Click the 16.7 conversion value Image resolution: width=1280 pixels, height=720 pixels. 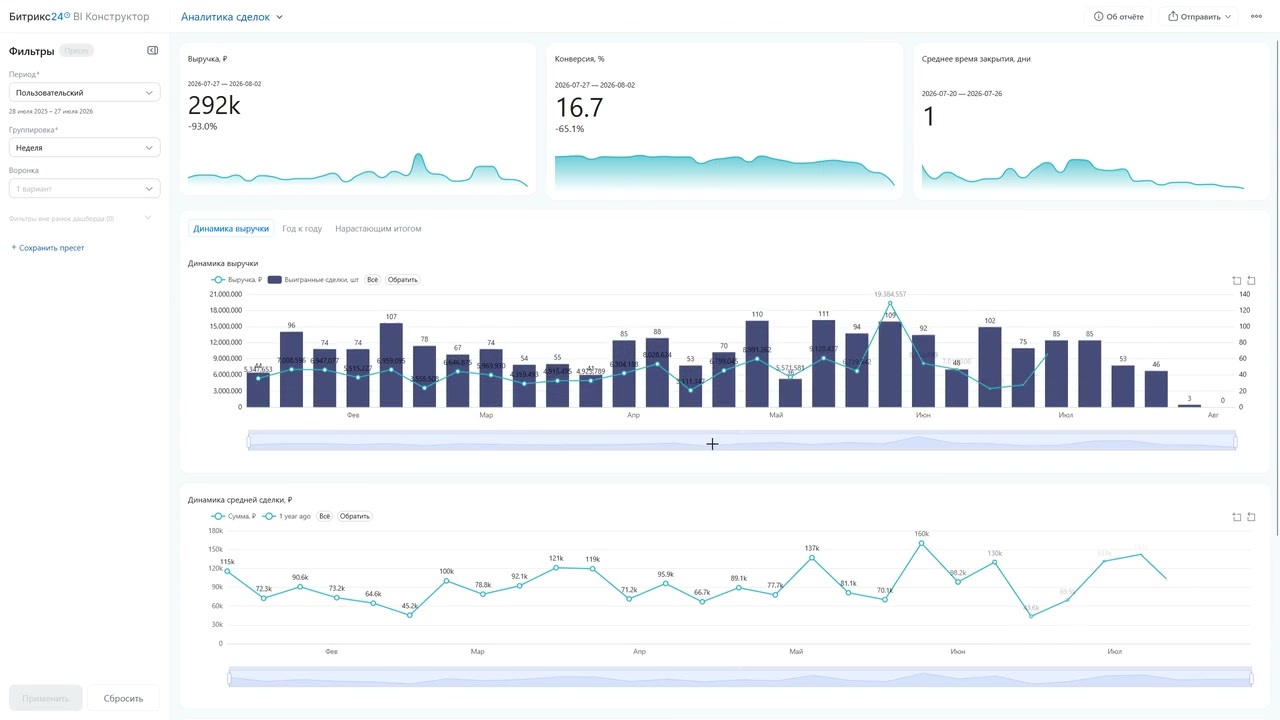pos(579,108)
